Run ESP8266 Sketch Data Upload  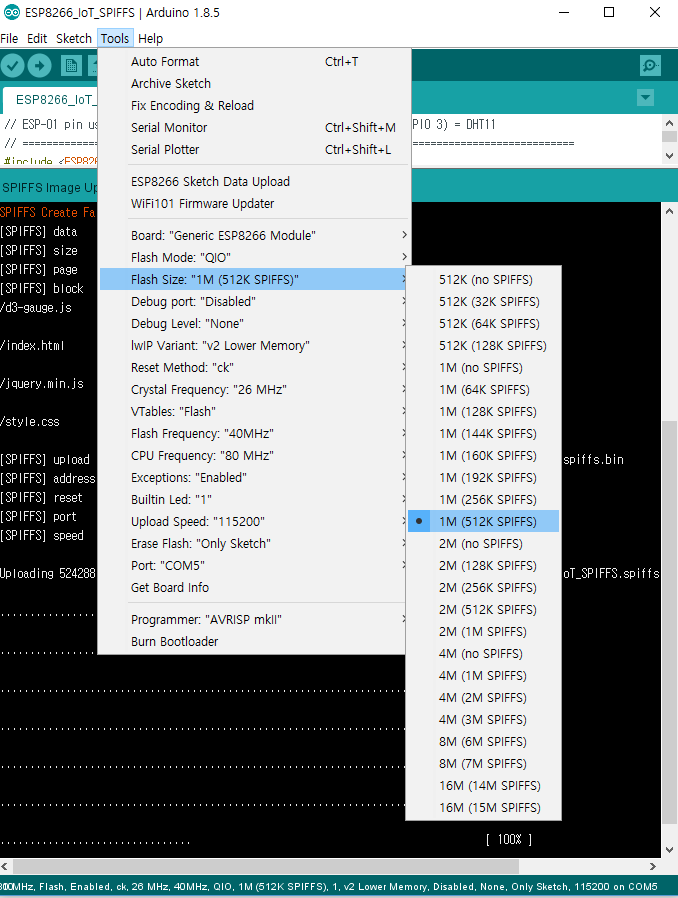pos(254,182)
